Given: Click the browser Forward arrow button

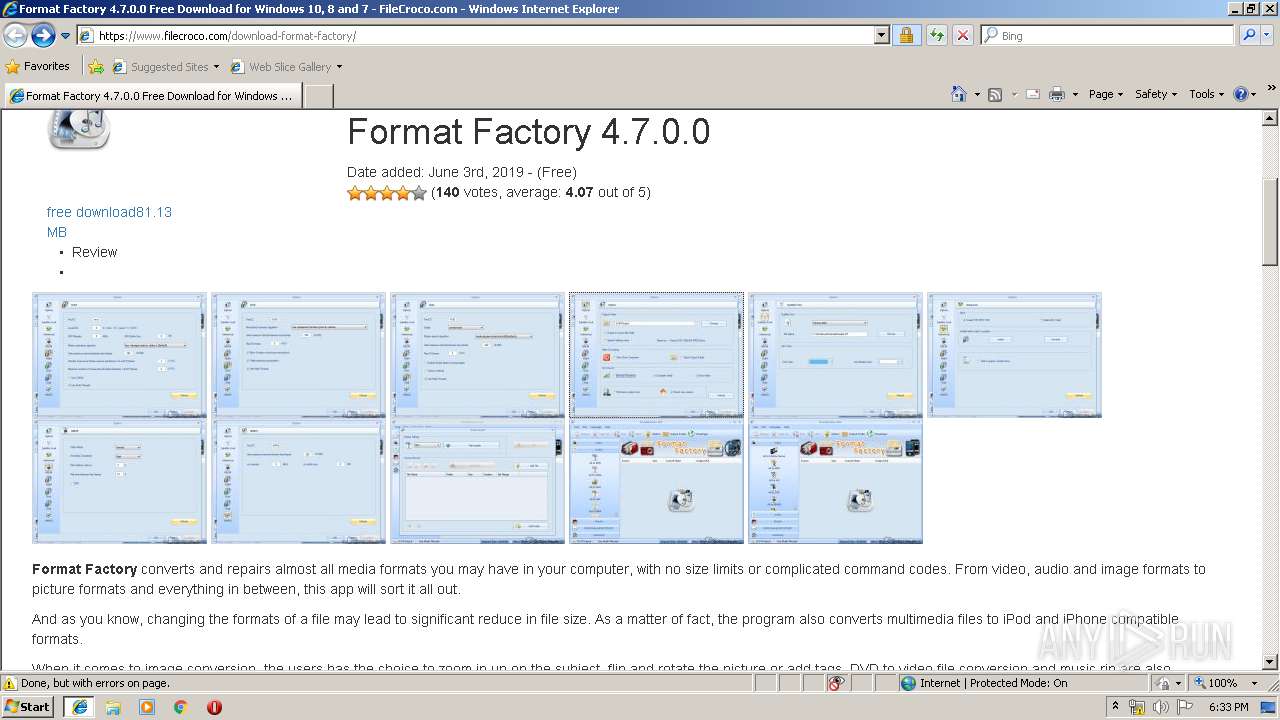Looking at the screenshot, I should pos(43,36).
